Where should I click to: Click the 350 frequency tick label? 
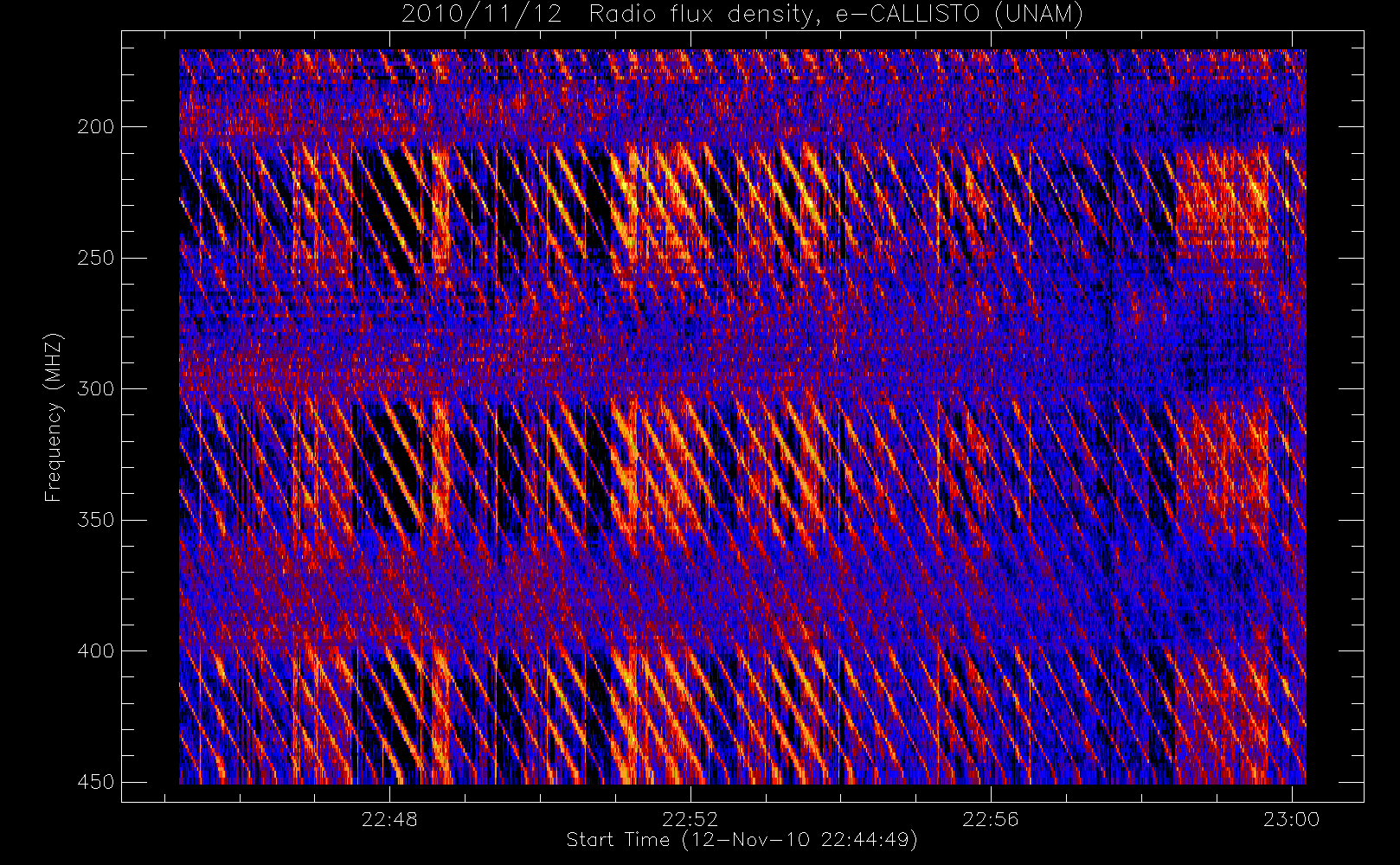click(x=95, y=520)
